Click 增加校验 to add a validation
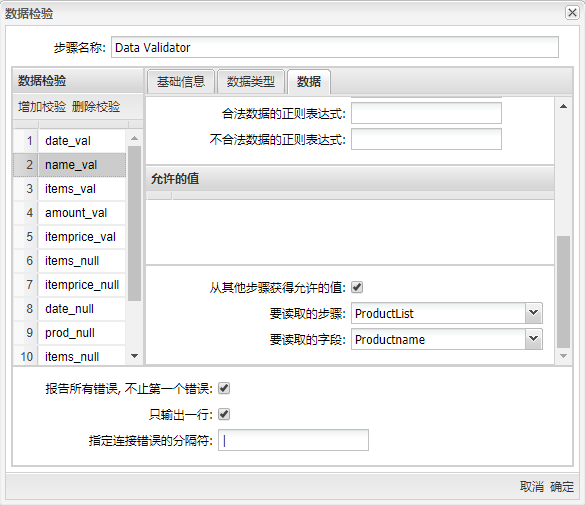Screen dimensions: 585x505 42,107
